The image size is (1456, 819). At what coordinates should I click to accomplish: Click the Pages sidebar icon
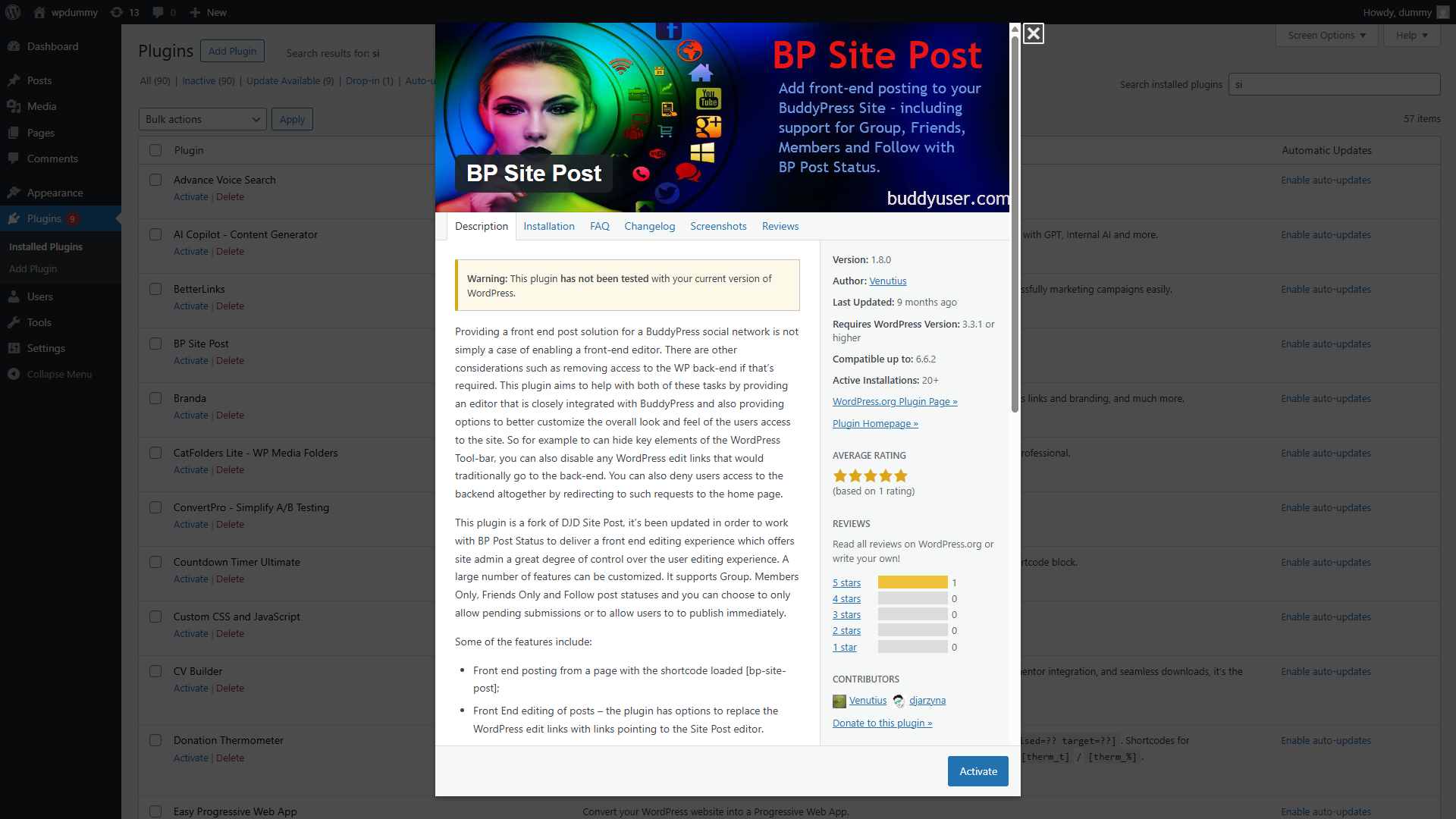click(14, 133)
